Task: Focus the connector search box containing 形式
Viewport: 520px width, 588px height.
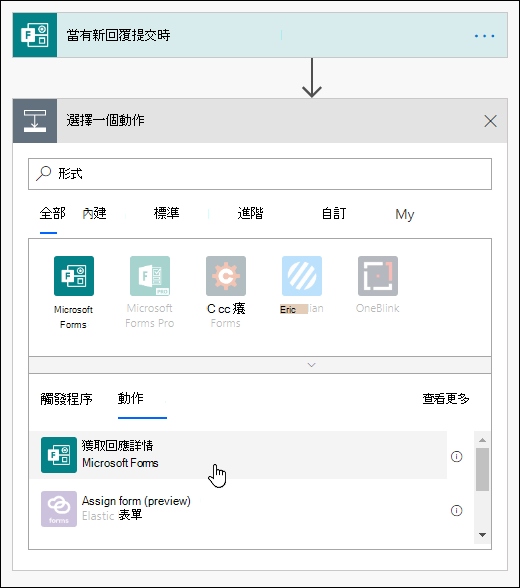Action: 260,174
